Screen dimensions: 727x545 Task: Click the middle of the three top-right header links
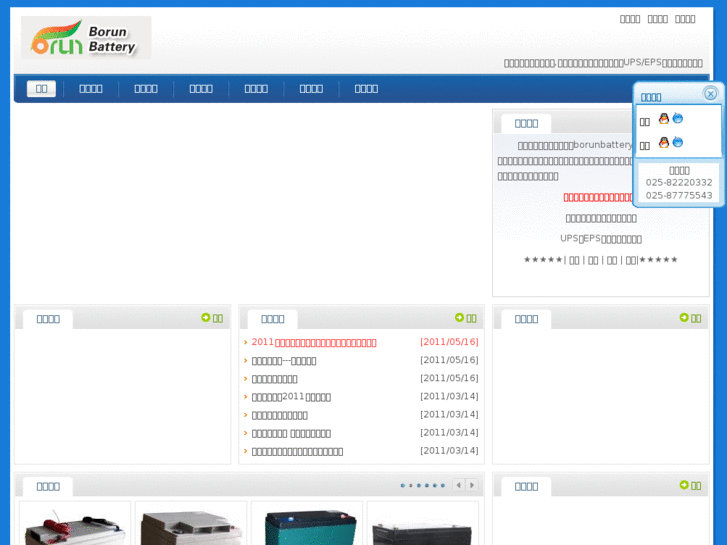click(657, 19)
